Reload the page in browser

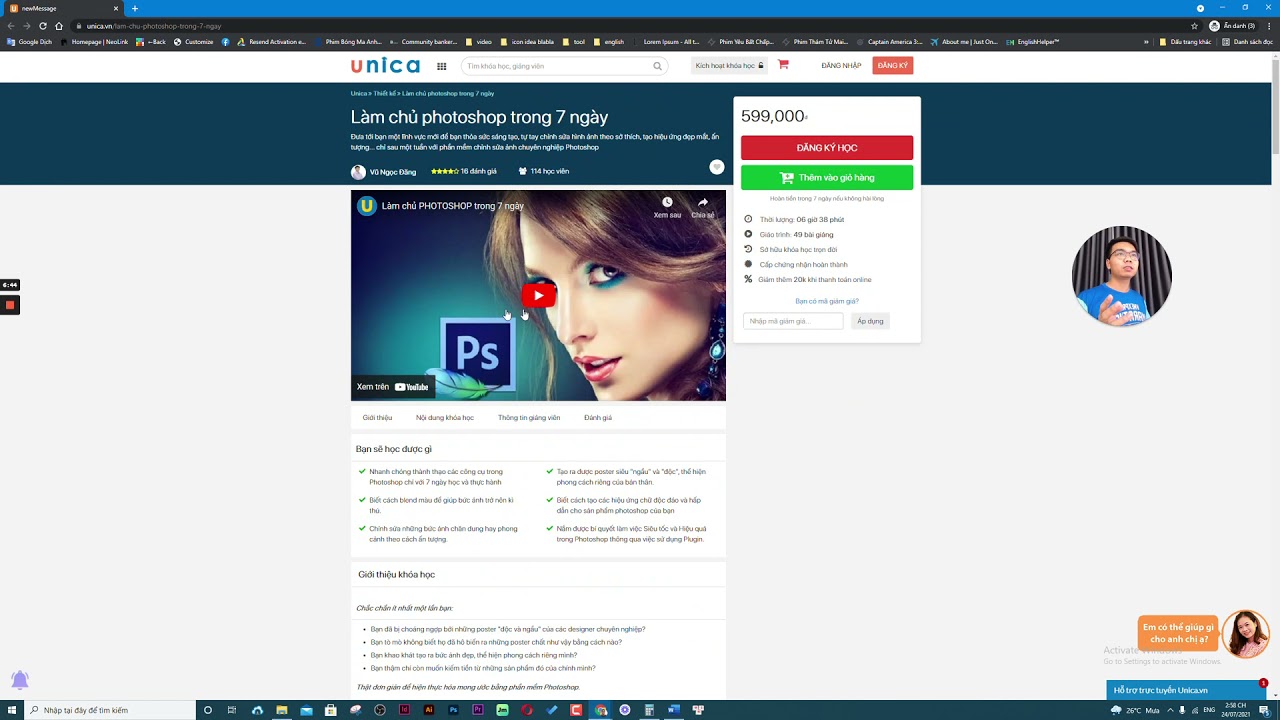click(x=43, y=26)
